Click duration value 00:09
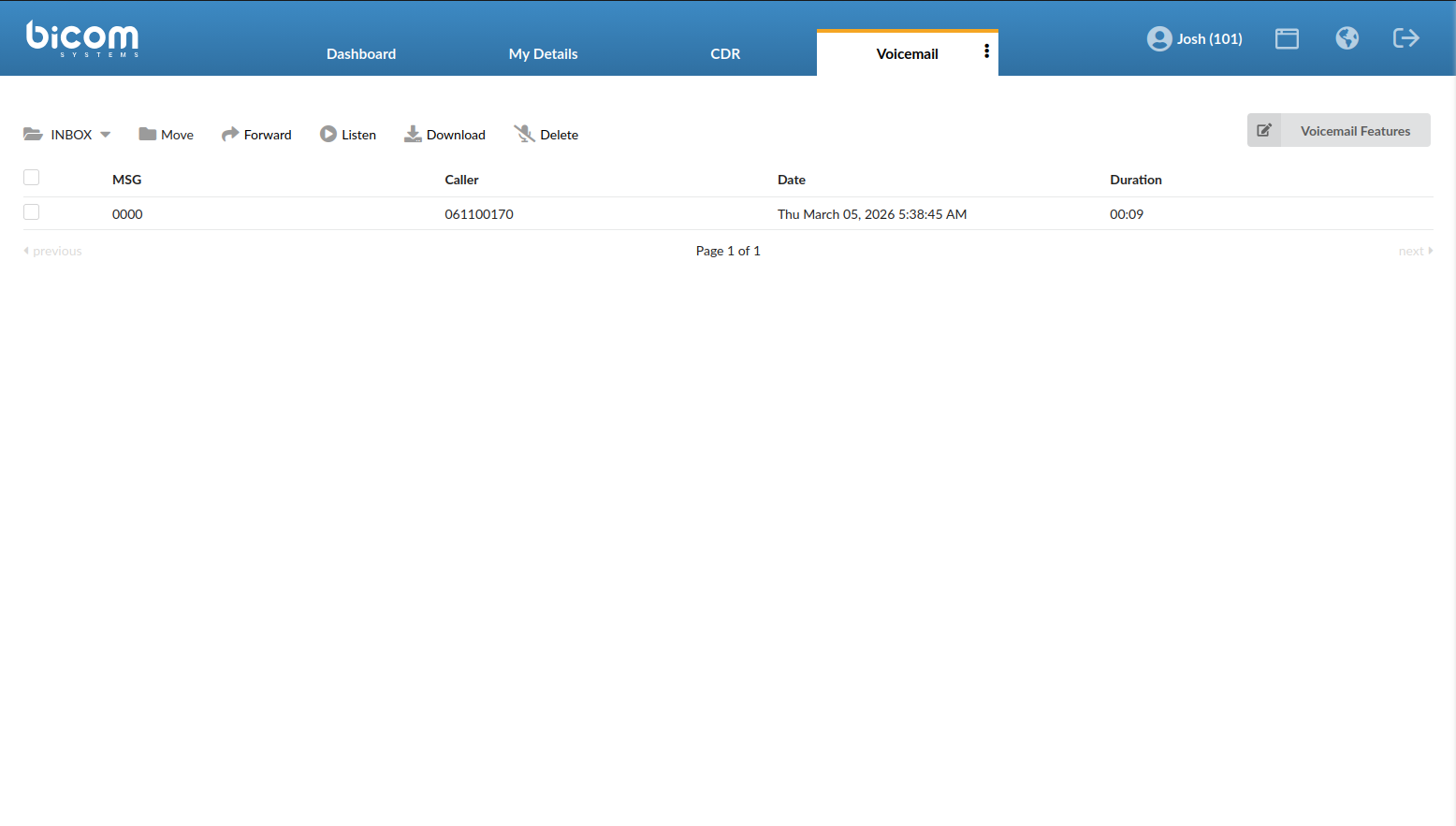This screenshot has height=826, width=1456. point(1127,214)
